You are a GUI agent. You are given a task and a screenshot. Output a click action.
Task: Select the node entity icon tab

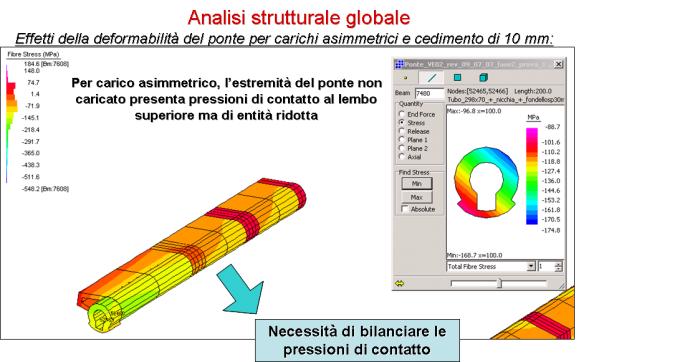click(405, 78)
